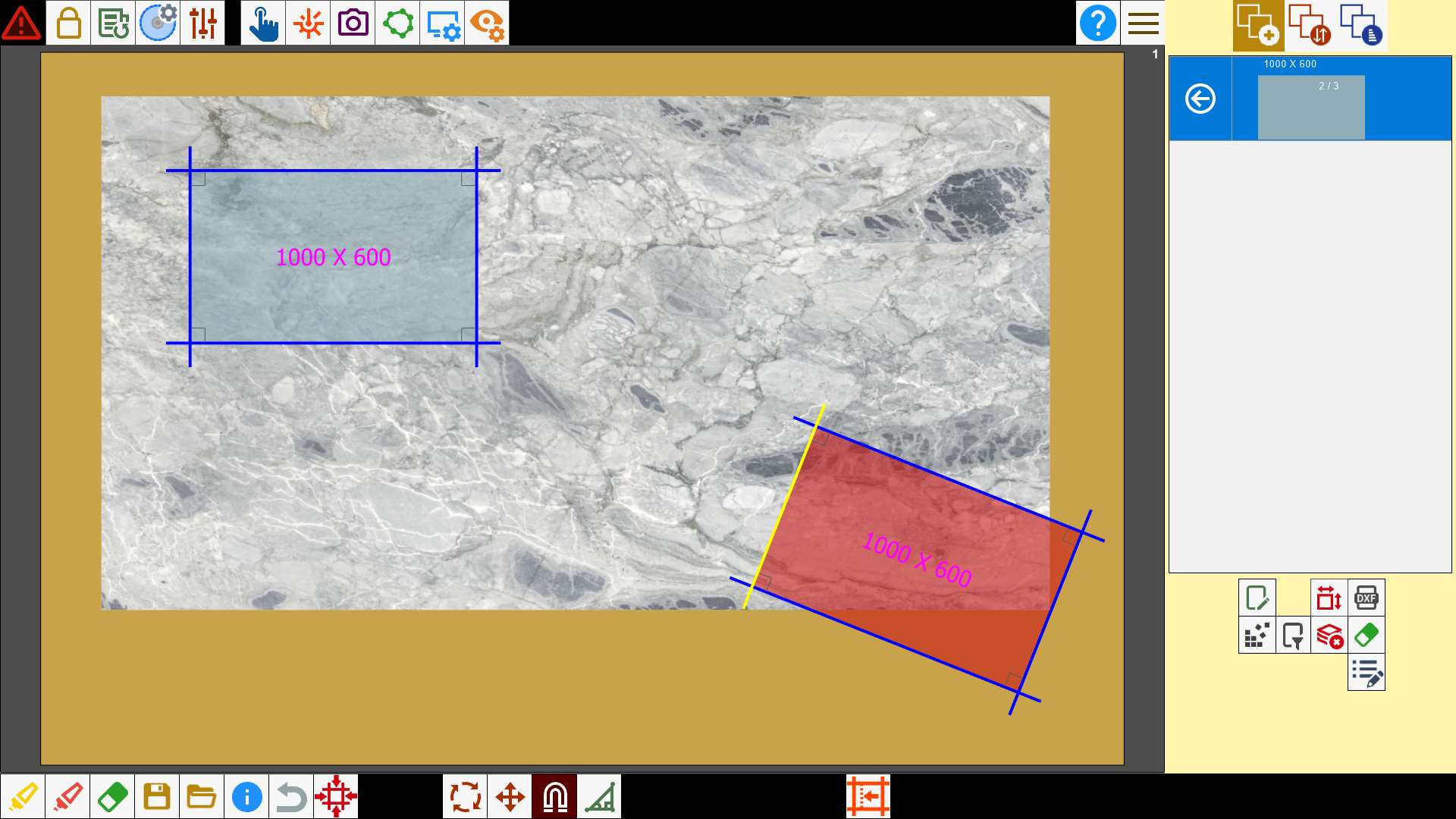The image size is (1456, 819).
Task: Open the hamburger menu
Action: [1143, 23]
